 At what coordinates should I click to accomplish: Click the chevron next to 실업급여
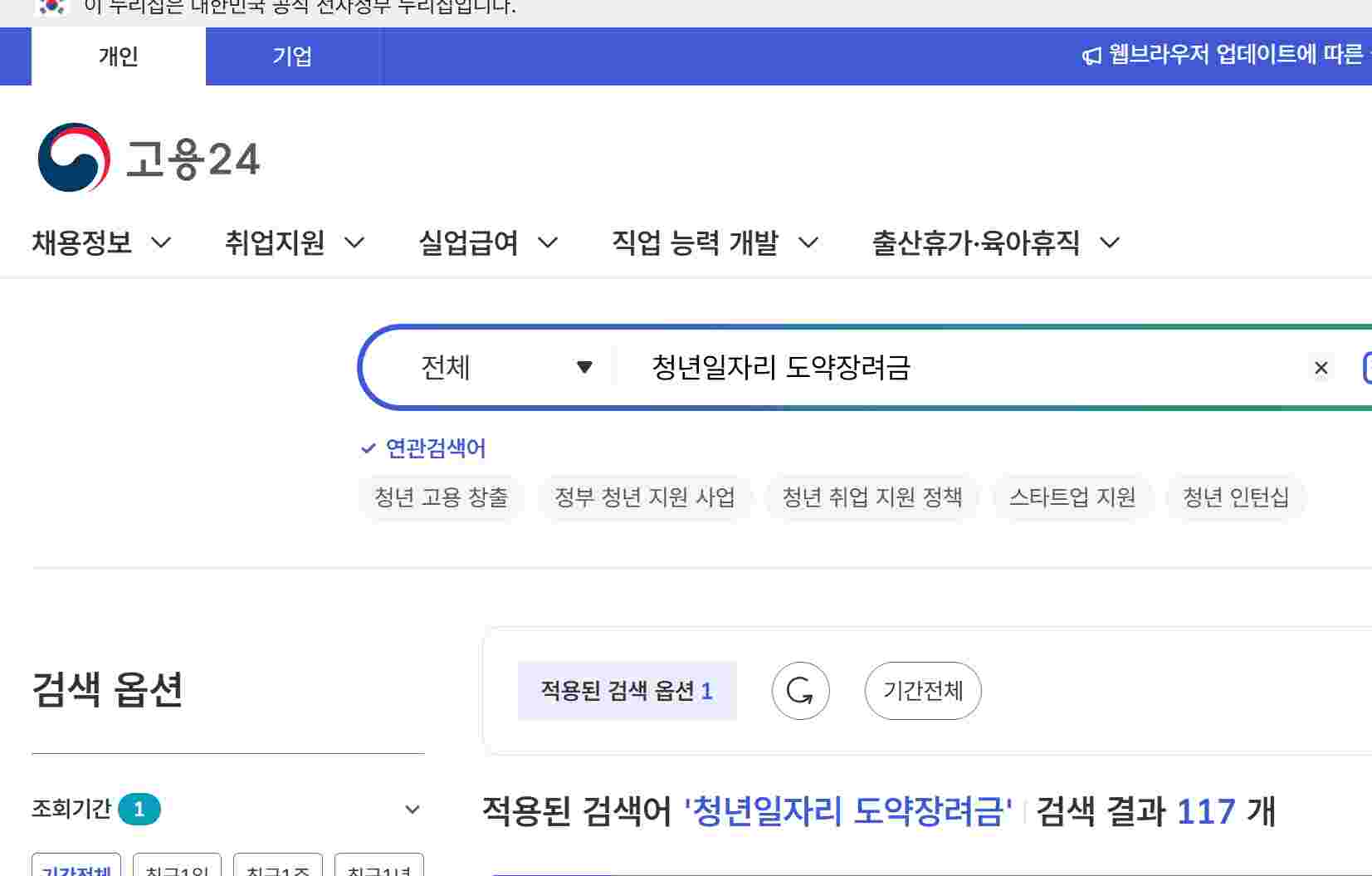[x=548, y=243]
